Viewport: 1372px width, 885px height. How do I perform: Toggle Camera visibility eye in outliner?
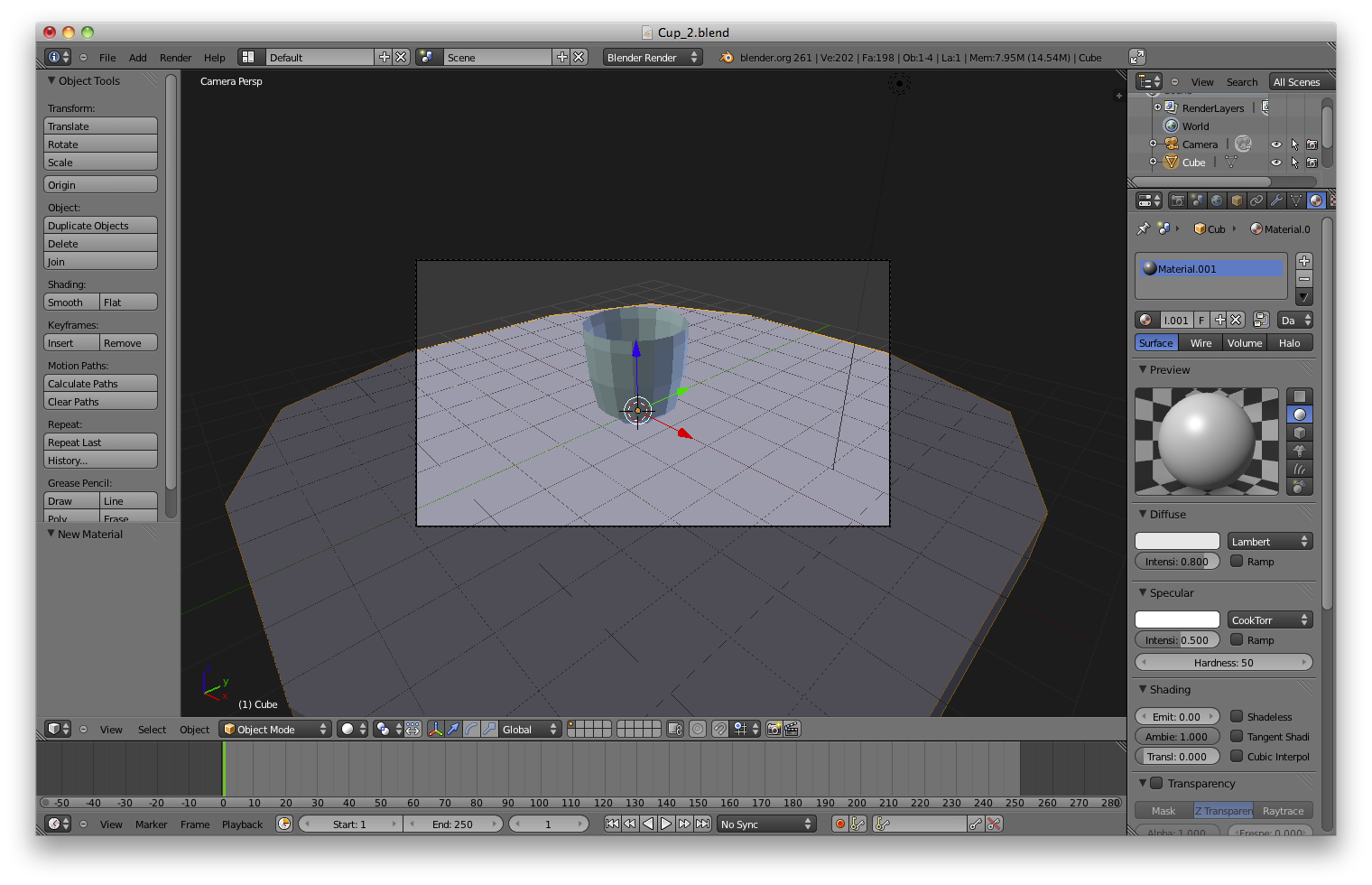tap(1276, 144)
